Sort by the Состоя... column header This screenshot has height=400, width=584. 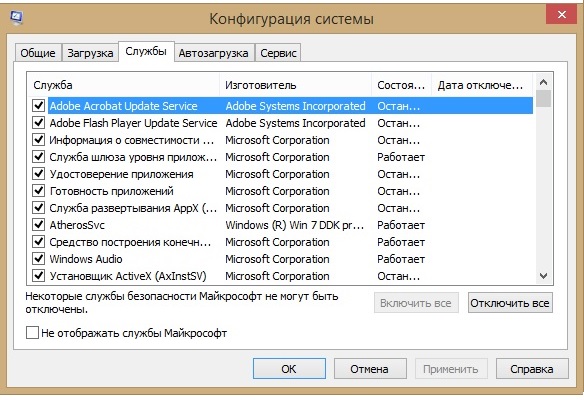coord(401,85)
